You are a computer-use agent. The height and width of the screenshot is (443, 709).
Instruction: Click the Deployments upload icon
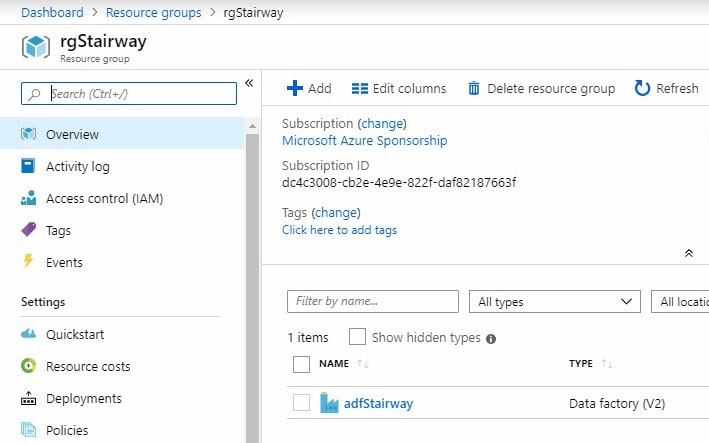(x=28, y=398)
